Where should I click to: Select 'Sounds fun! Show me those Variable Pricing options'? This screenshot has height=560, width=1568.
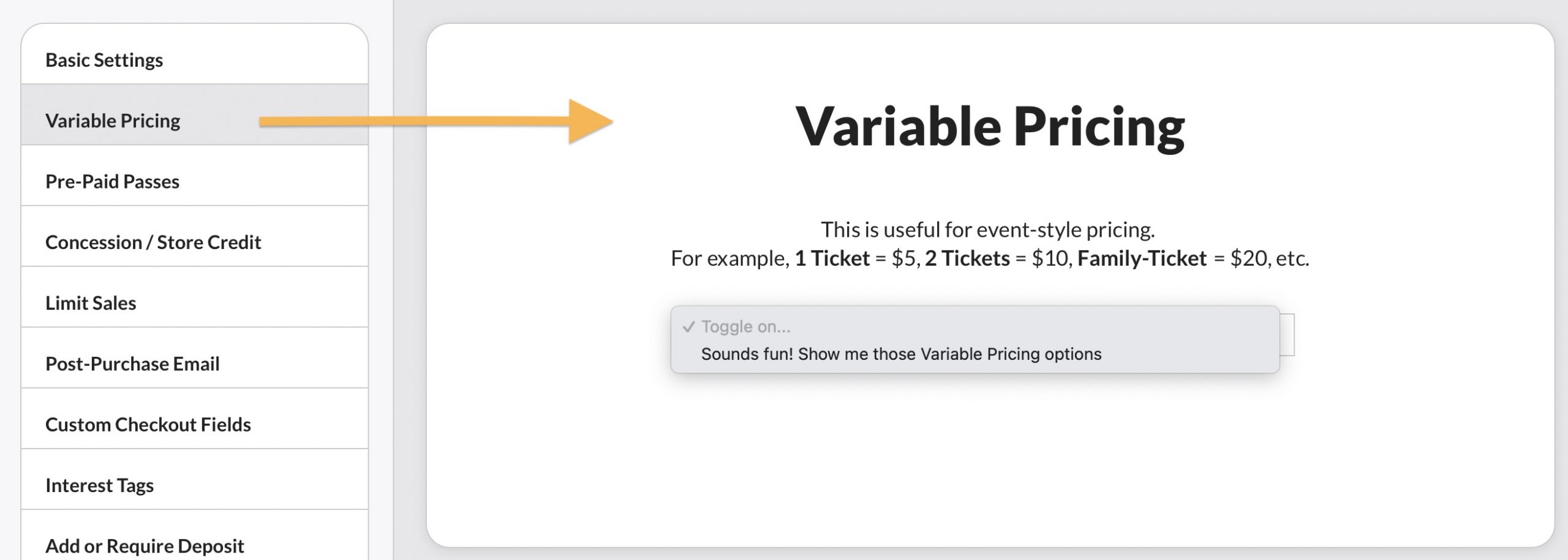point(901,354)
